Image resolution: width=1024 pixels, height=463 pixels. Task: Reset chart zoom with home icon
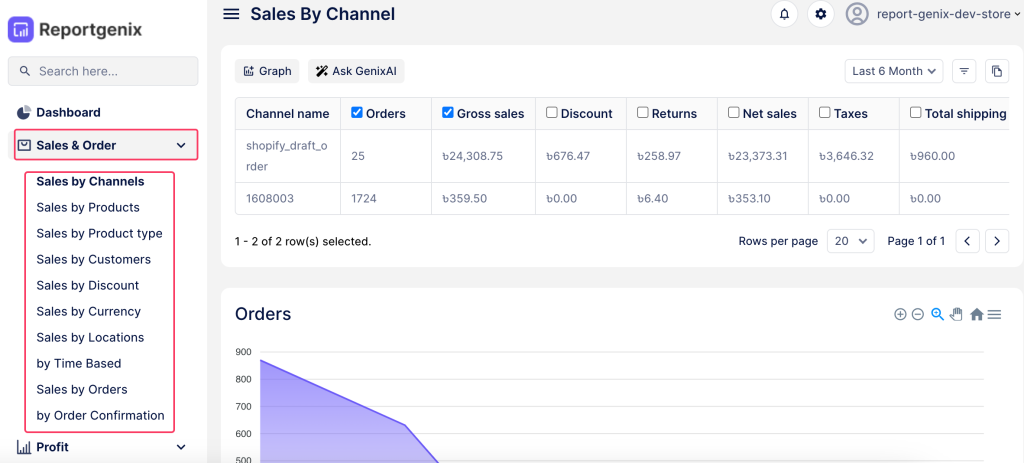pos(976,314)
